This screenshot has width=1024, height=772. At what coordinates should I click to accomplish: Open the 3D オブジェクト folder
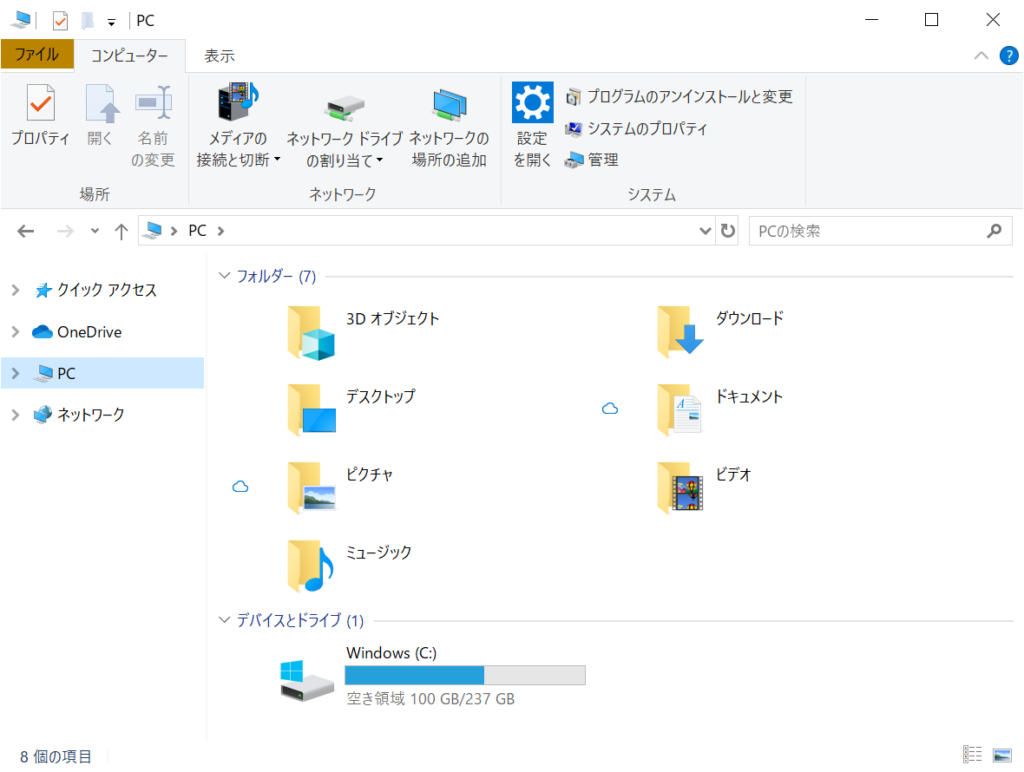310,332
